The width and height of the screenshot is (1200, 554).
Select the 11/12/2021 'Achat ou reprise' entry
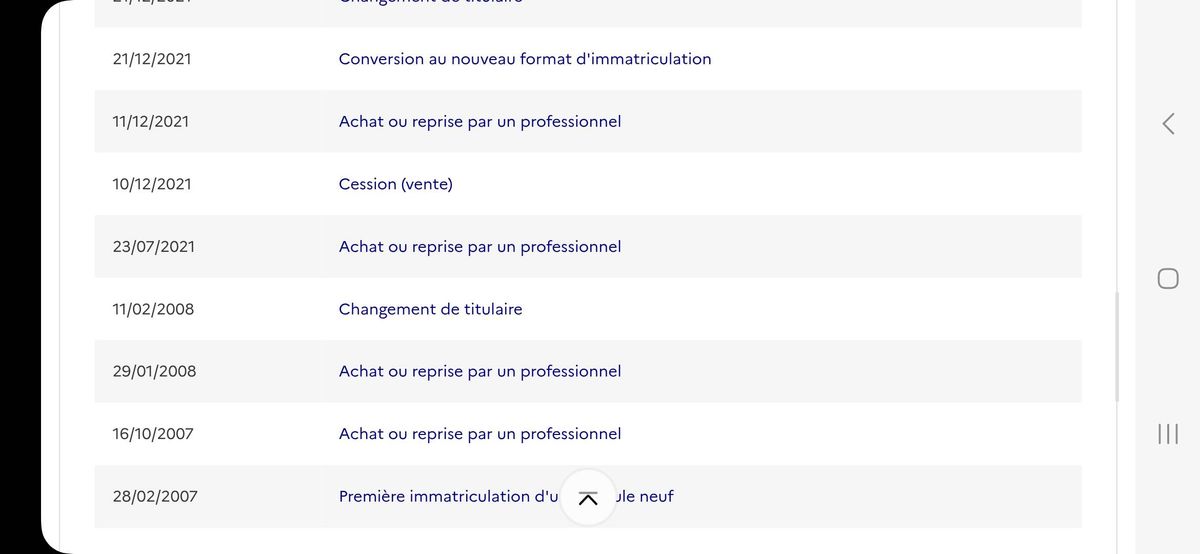(480, 122)
